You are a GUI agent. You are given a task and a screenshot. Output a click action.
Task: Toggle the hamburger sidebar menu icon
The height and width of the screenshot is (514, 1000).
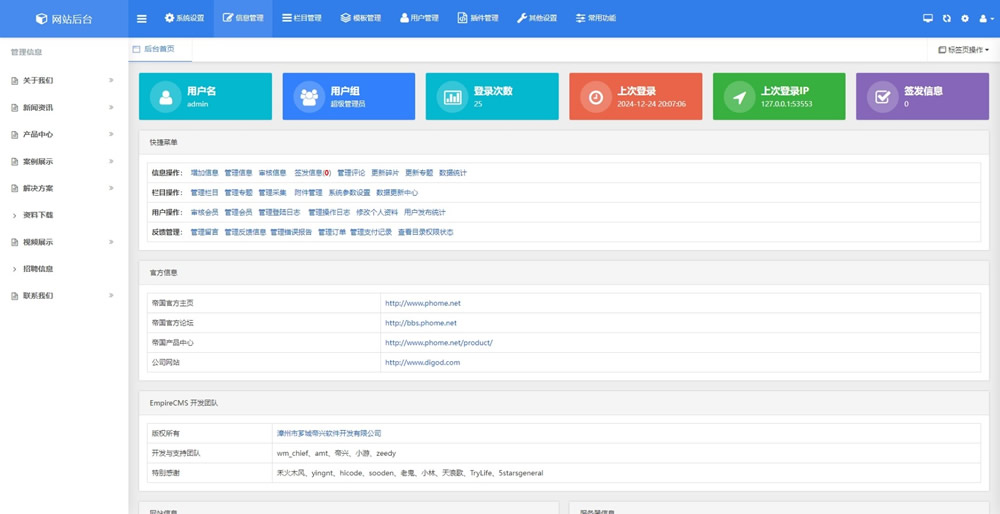point(141,18)
